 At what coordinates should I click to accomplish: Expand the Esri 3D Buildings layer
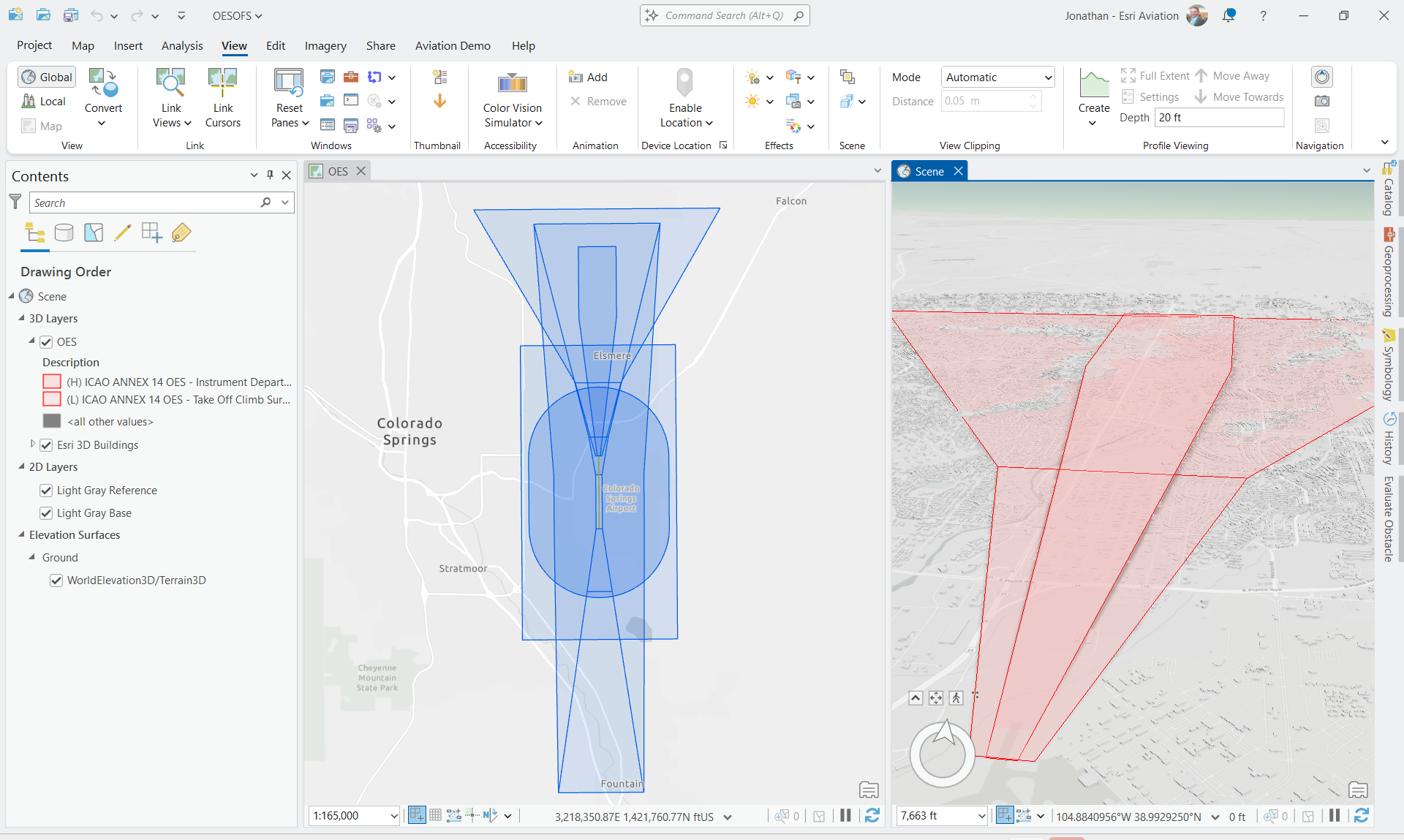point(32,444)
